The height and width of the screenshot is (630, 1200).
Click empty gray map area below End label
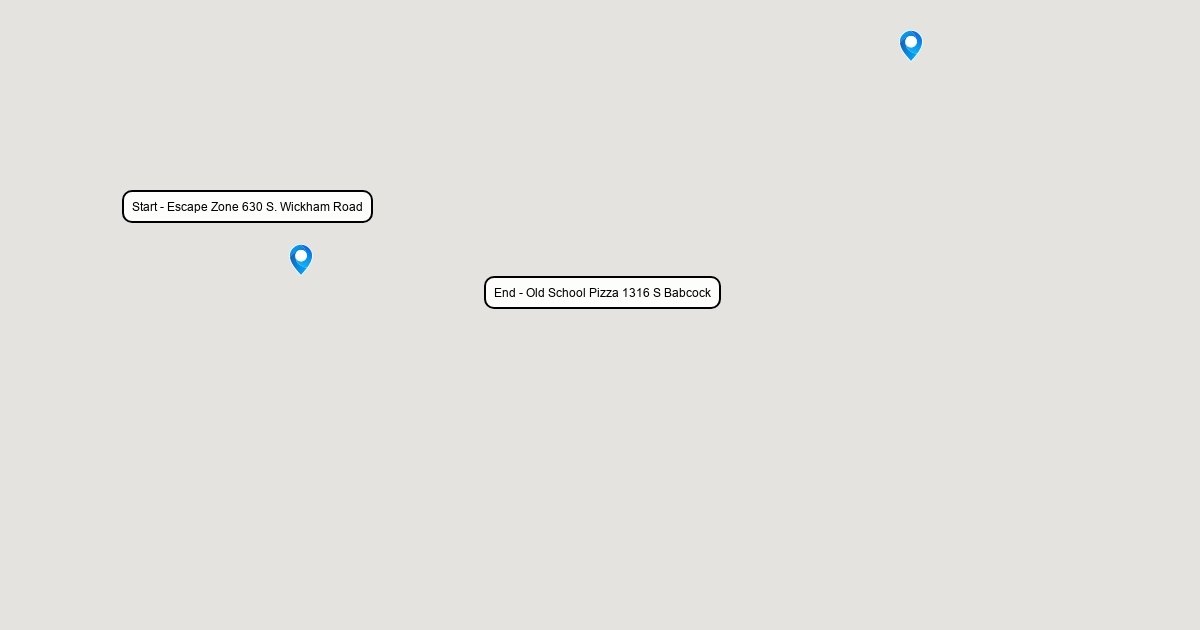coord(602,450)
